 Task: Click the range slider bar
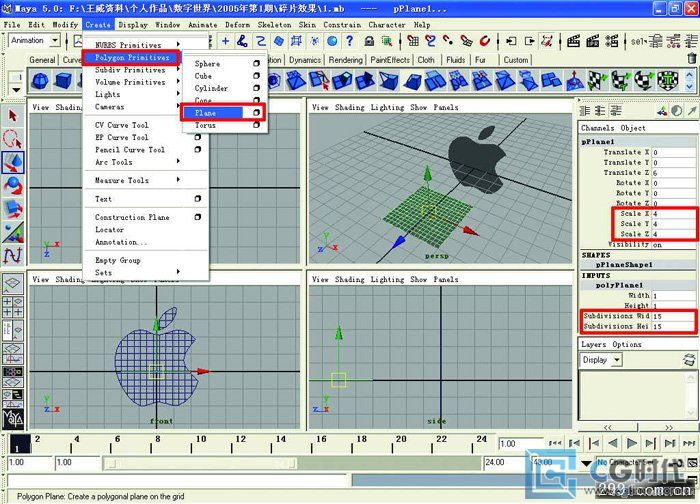(x=200, y=463)
